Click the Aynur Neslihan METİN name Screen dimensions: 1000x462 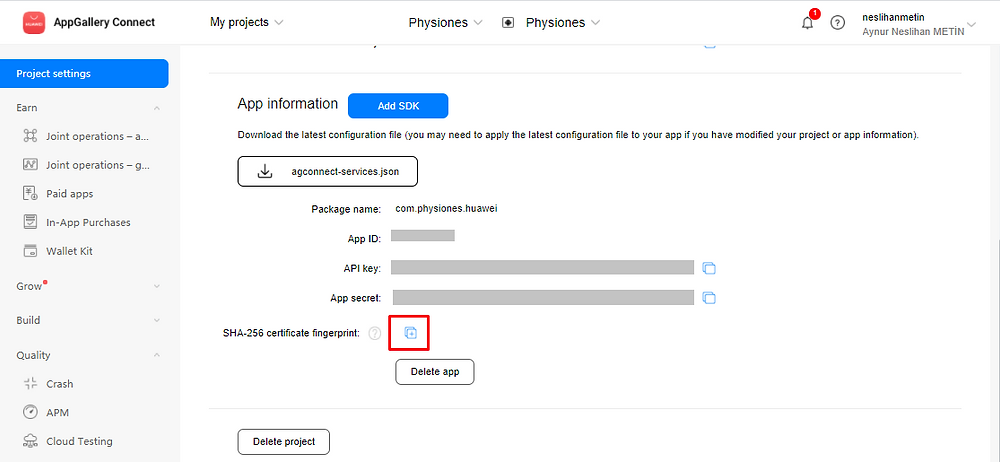pyautogui.click(x=913, y=32)
